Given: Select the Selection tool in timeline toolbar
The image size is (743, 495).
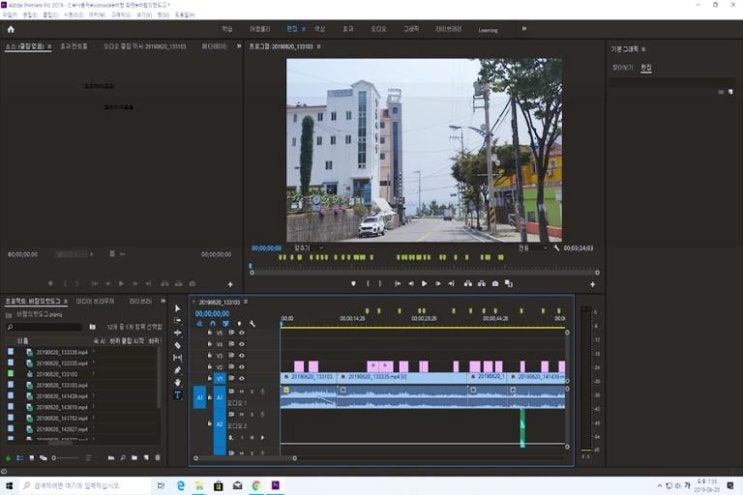Looking at the screenshot, I should 178,308.
